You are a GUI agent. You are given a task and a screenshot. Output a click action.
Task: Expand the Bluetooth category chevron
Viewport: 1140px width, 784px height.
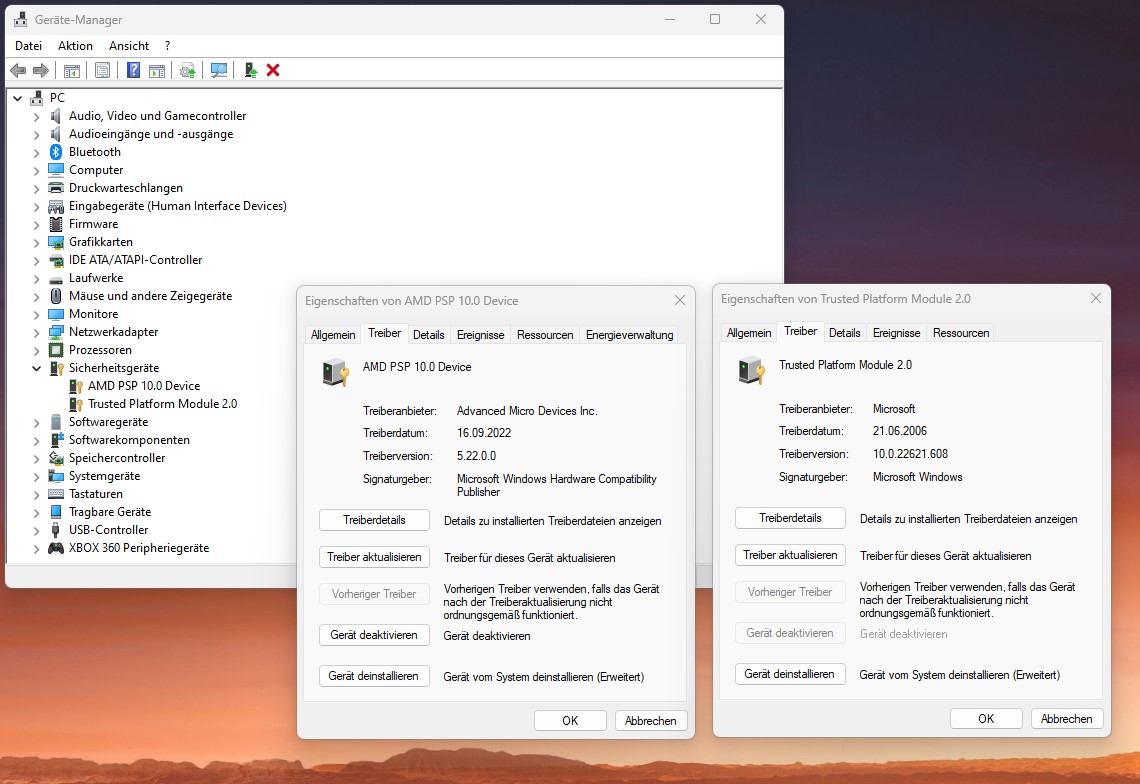[x=36, y=152]
